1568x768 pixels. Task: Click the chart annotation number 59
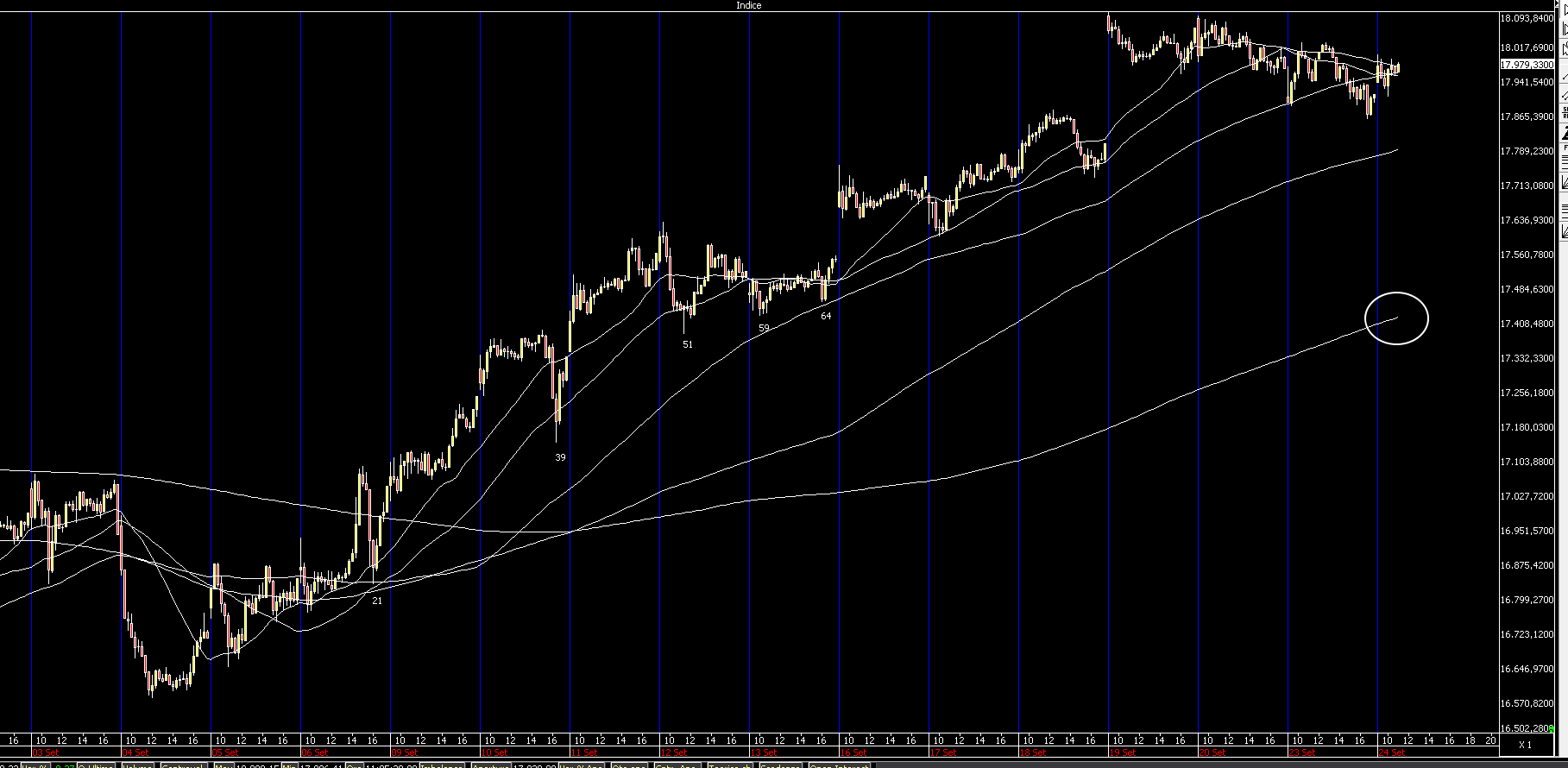(x=764, y=328)
